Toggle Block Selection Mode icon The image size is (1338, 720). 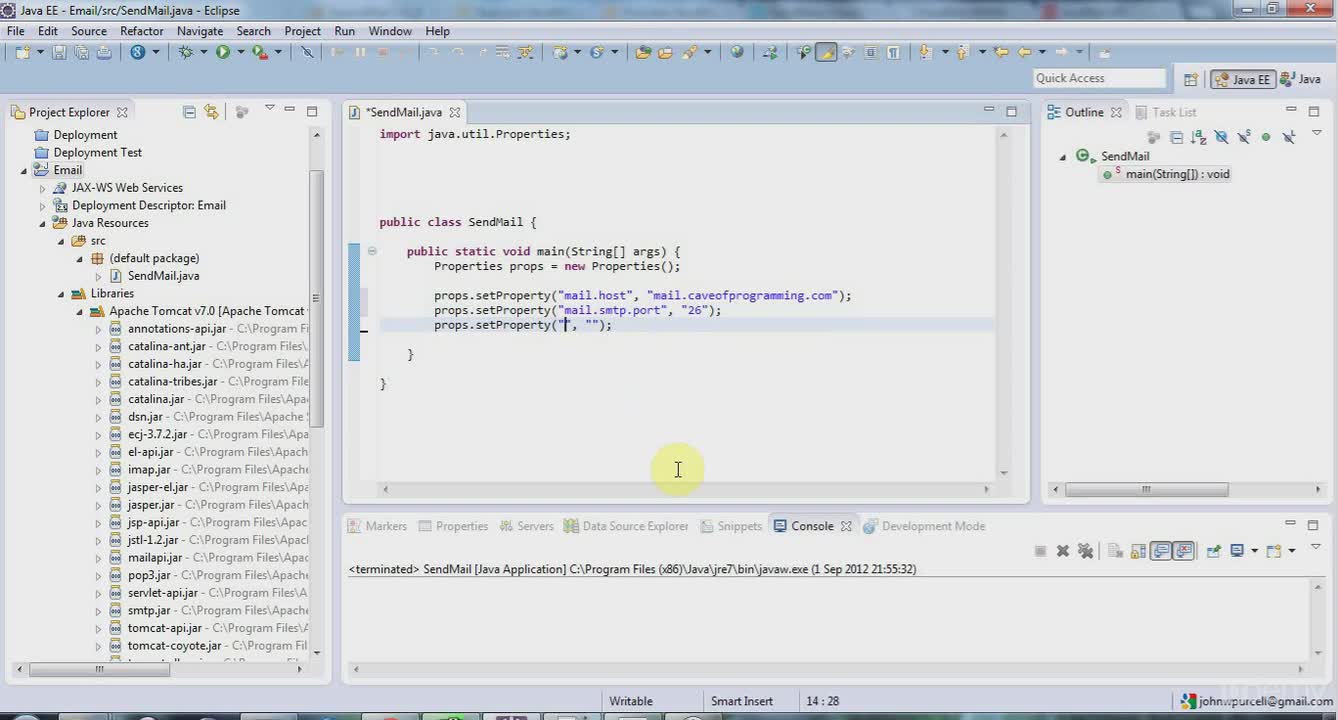pos(871,52)
